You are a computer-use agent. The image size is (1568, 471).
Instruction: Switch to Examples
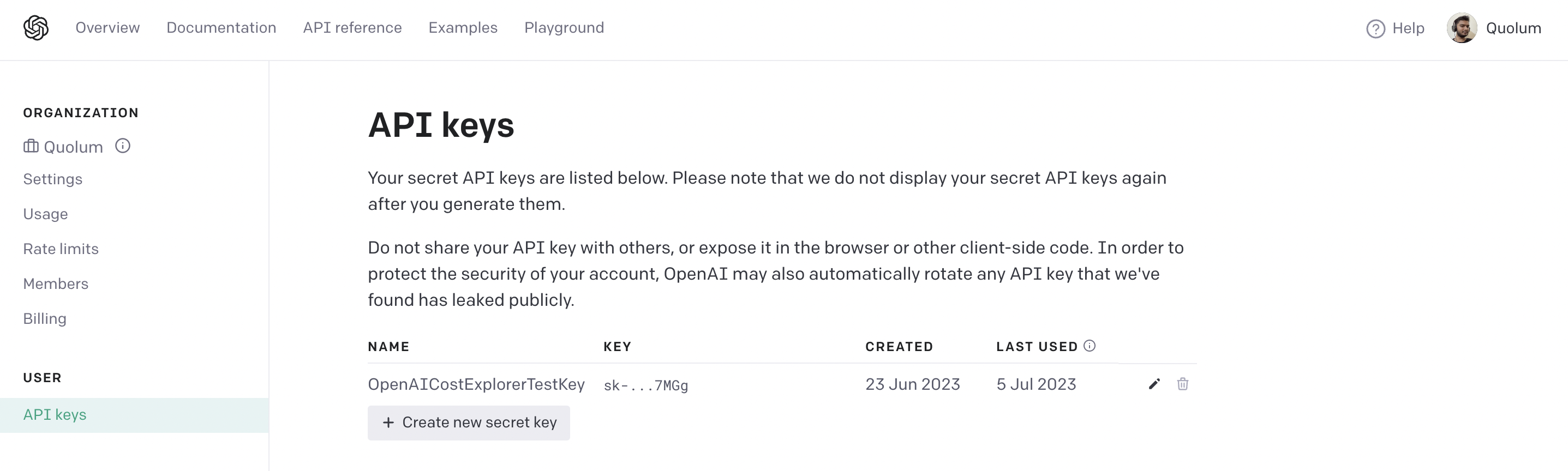[463, 28]
